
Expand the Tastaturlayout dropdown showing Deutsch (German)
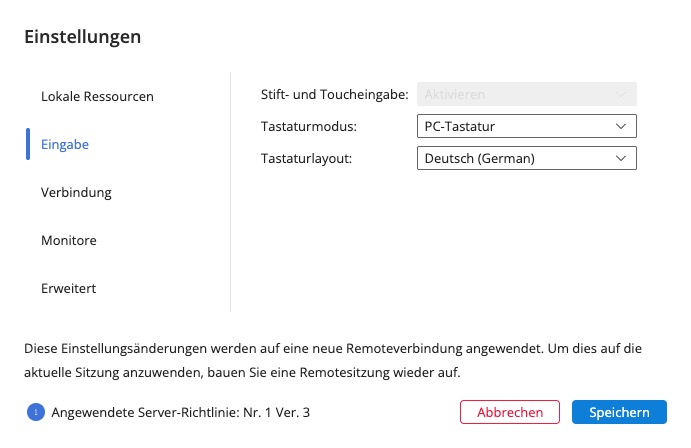(x=526, y=158)
